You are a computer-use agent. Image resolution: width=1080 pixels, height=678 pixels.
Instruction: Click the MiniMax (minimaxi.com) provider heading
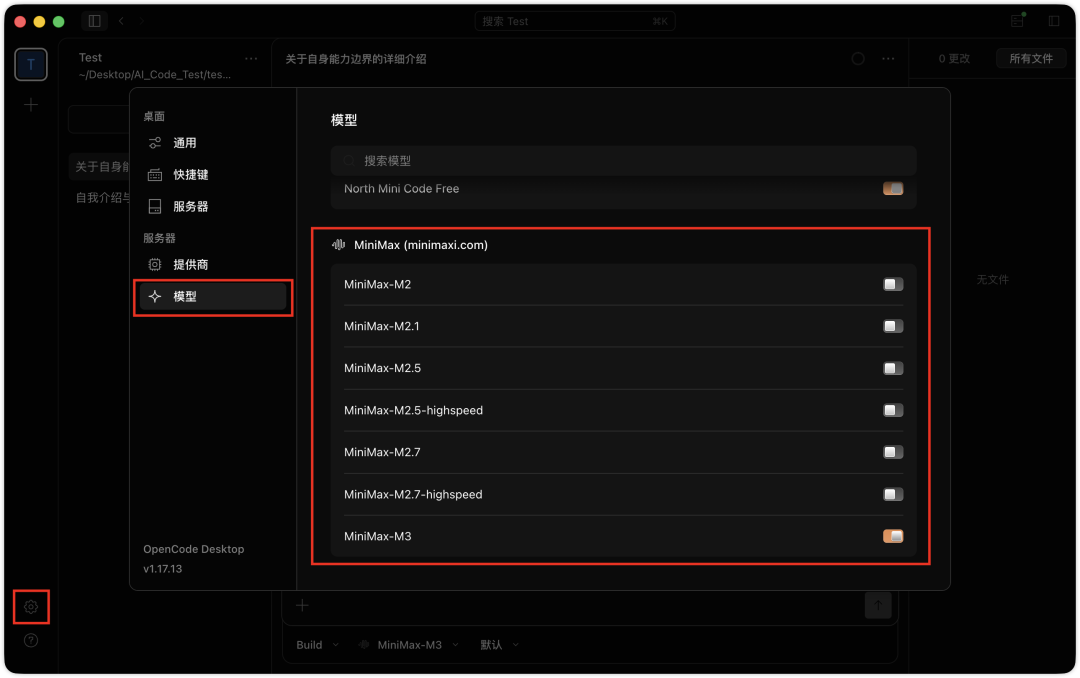pyautogui.click(x=421, y=245)
